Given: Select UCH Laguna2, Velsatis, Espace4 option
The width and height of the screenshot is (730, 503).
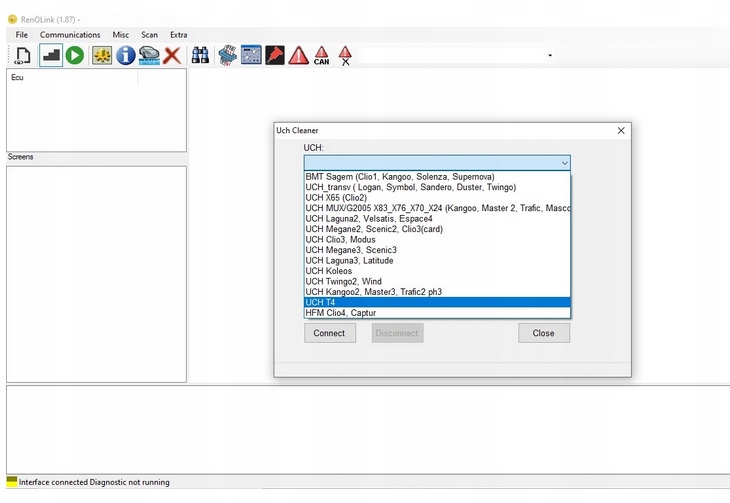Looking at the screenshot, I should (x=437, y=218).
